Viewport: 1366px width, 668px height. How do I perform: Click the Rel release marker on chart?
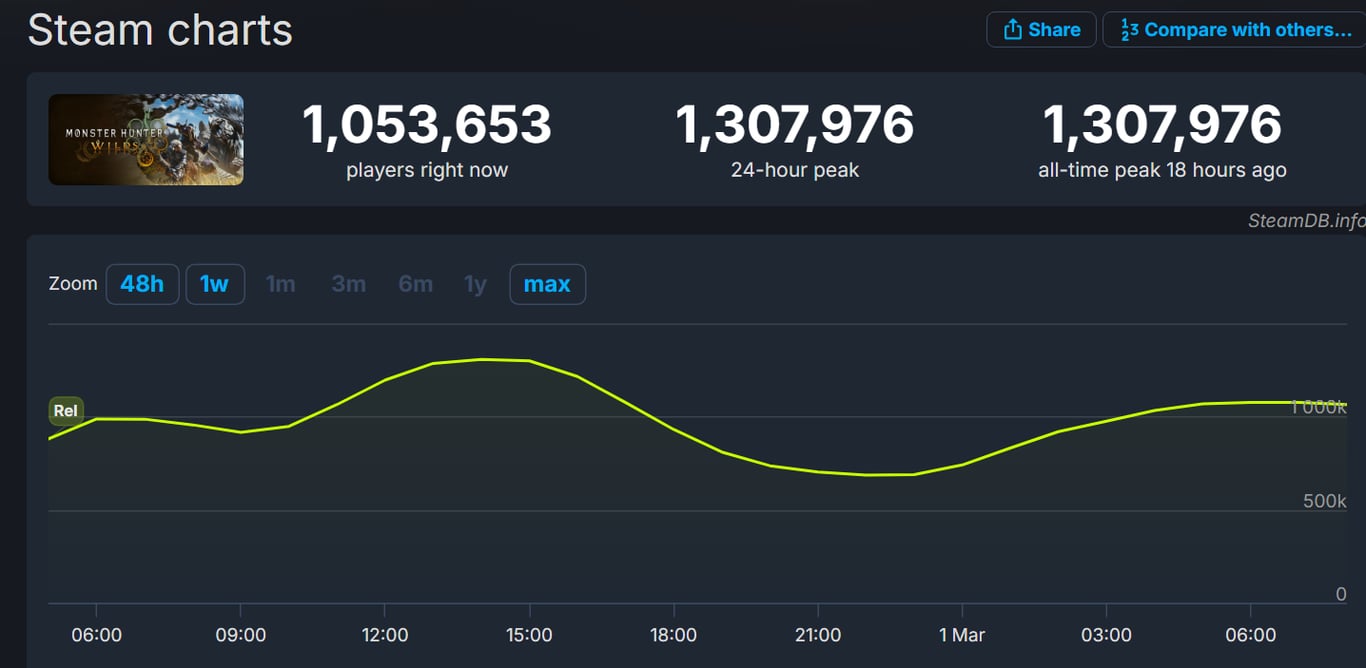(x=66, y=411)
